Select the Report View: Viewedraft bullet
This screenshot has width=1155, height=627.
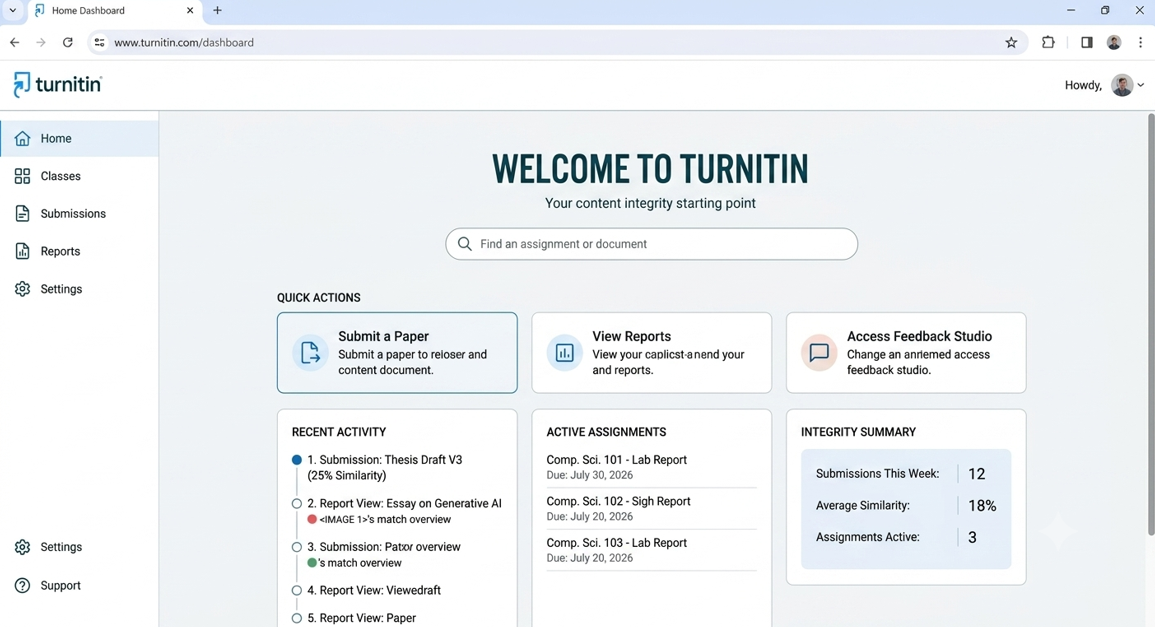pos(297,591)
